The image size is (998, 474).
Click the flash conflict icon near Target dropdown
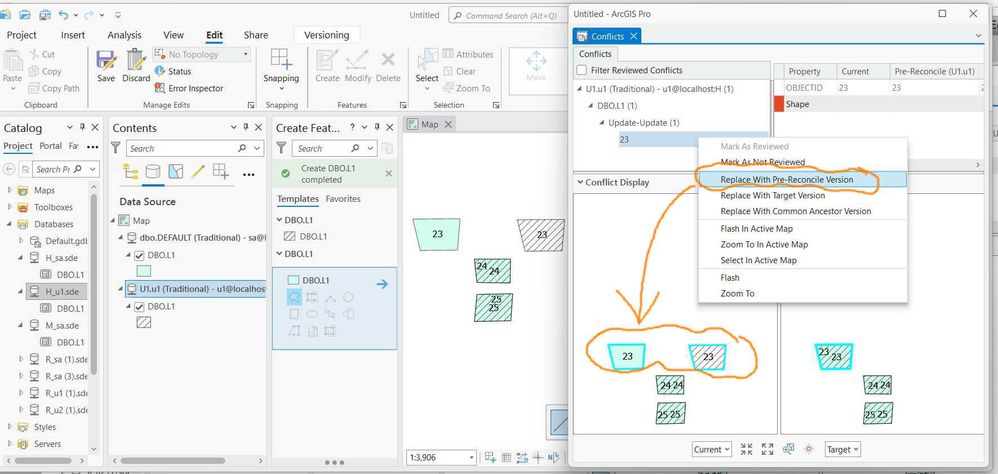(809, 449)
